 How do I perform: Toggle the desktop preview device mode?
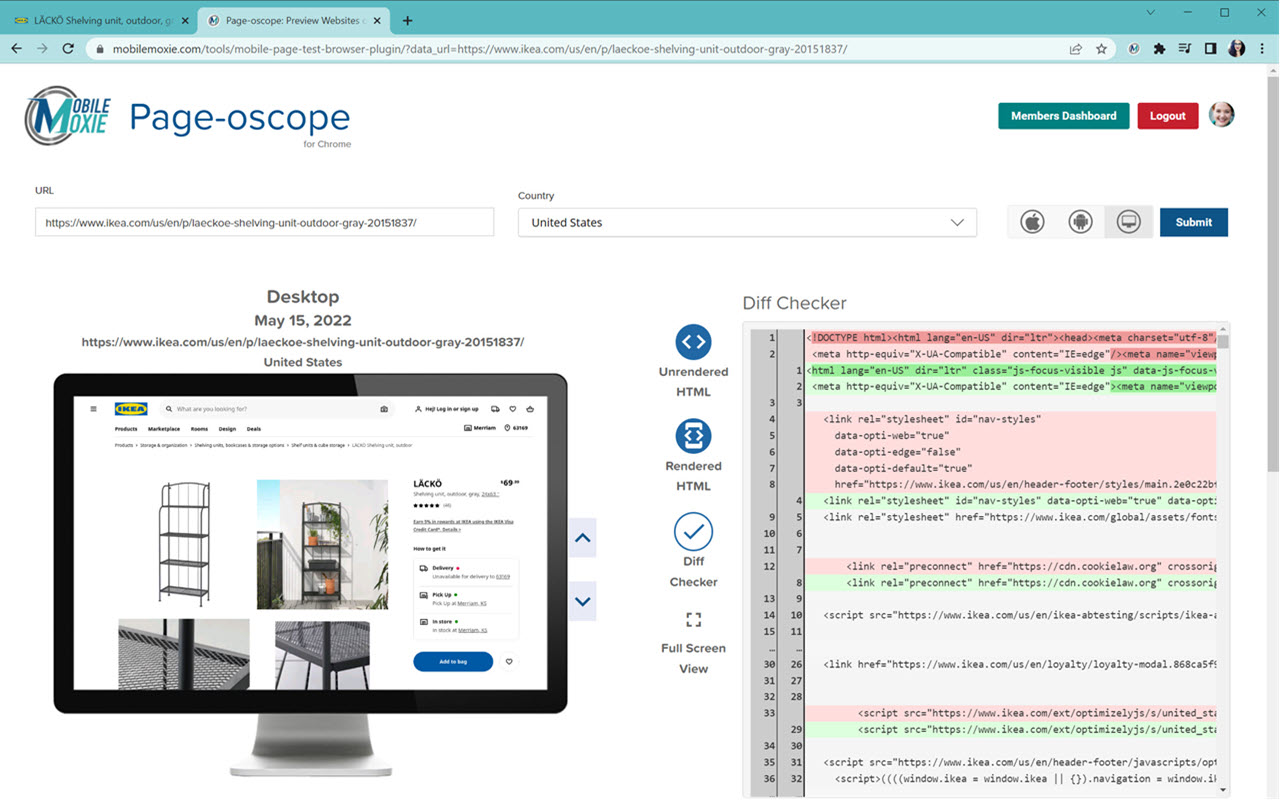pyautogui.click(x=1128, y=221)
